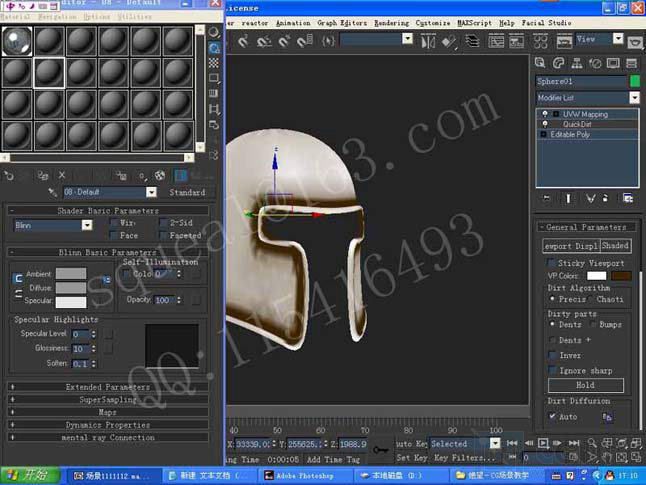The height and width of the screenshot is (485, 646).
Task: Open the Blinn shader dropdown
Action: (87, 225)
